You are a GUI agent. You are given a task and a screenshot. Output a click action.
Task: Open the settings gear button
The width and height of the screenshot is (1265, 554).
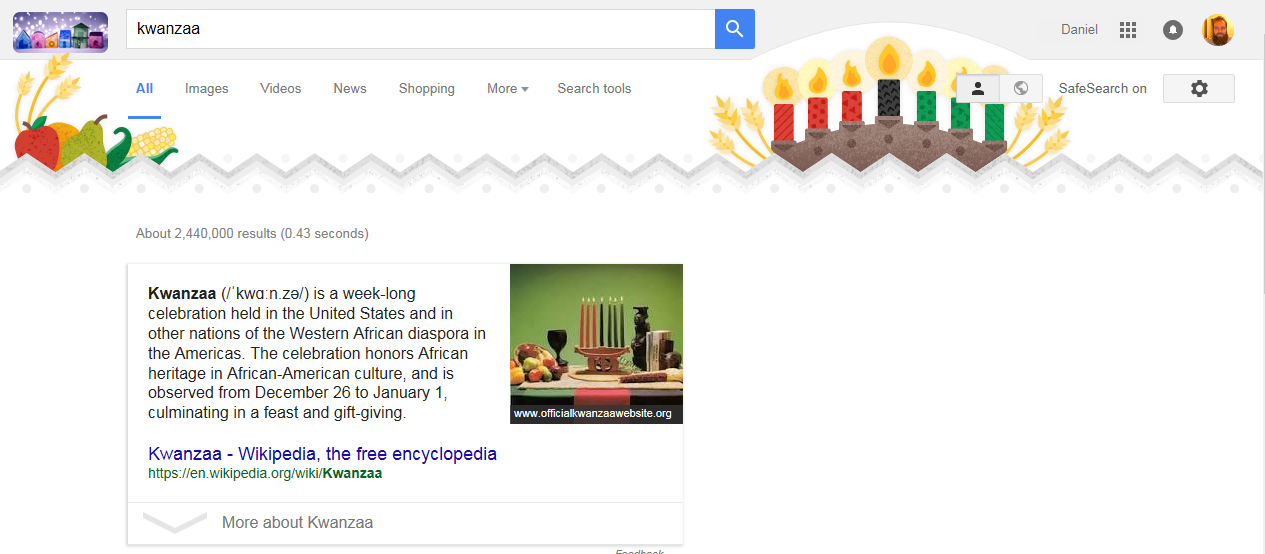[x=1199, y=88]
